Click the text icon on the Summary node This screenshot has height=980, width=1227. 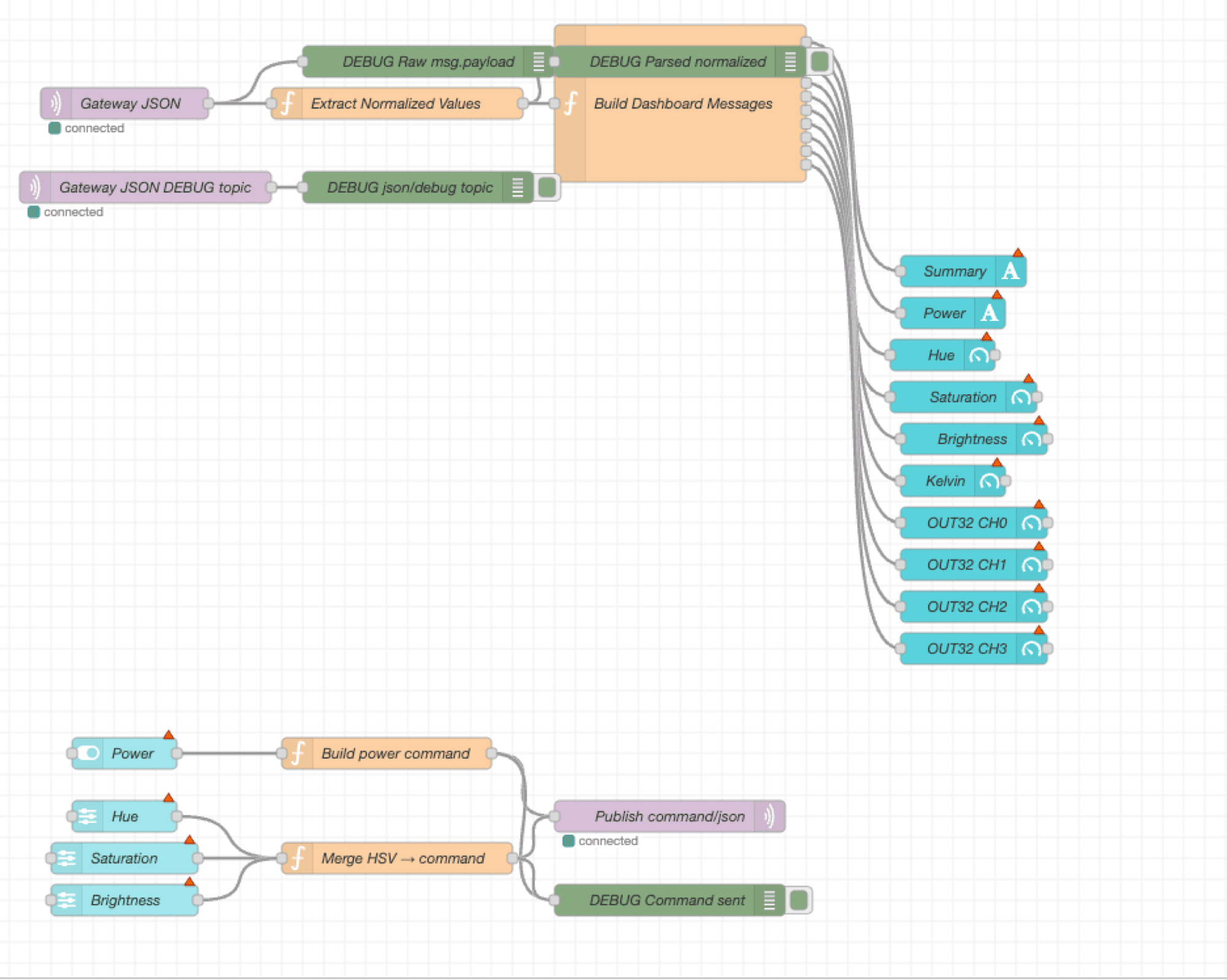coord(1010,271)
